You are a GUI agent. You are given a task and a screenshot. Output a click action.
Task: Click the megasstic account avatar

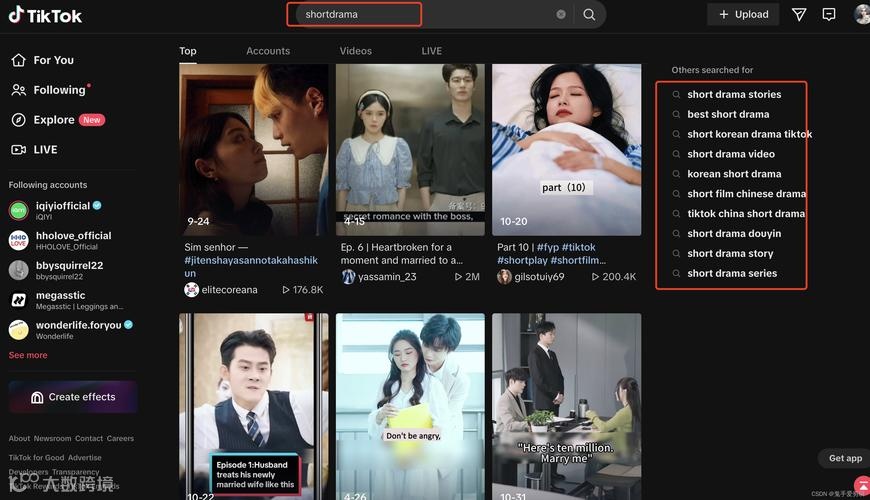coord(18,300)
